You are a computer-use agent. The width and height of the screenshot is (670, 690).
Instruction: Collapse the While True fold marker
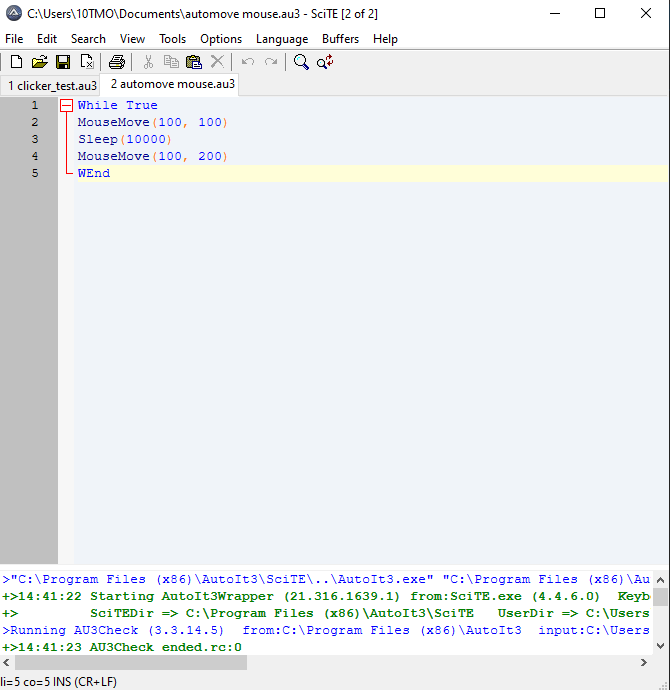click(x=66, y=105)
